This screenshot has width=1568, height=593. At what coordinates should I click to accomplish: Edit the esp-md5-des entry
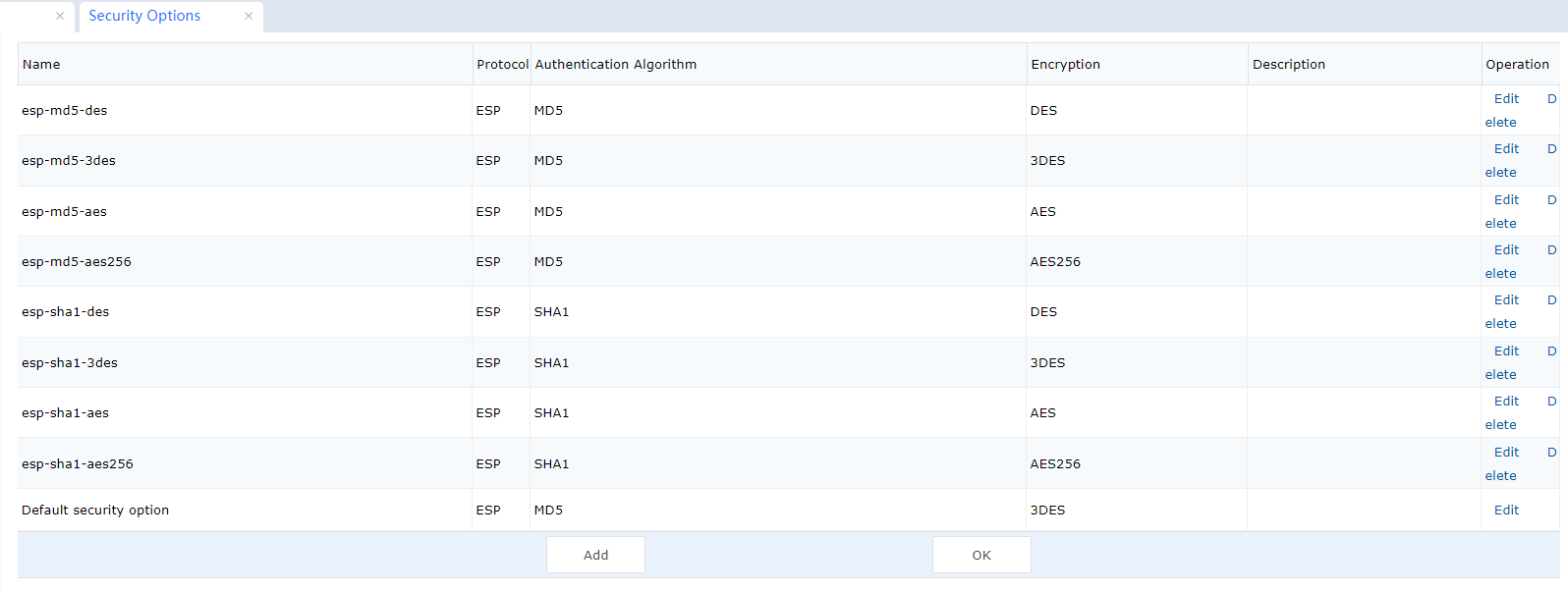(1506, 99)
